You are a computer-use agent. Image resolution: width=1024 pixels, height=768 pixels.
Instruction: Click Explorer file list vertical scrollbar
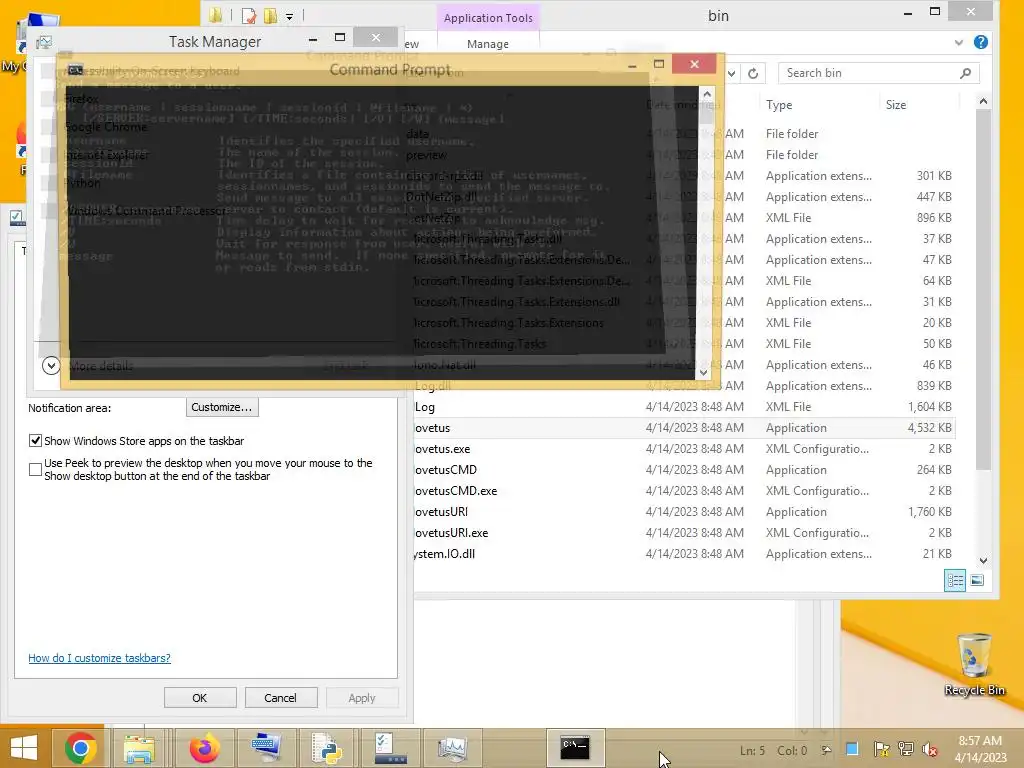pos(983,287)
